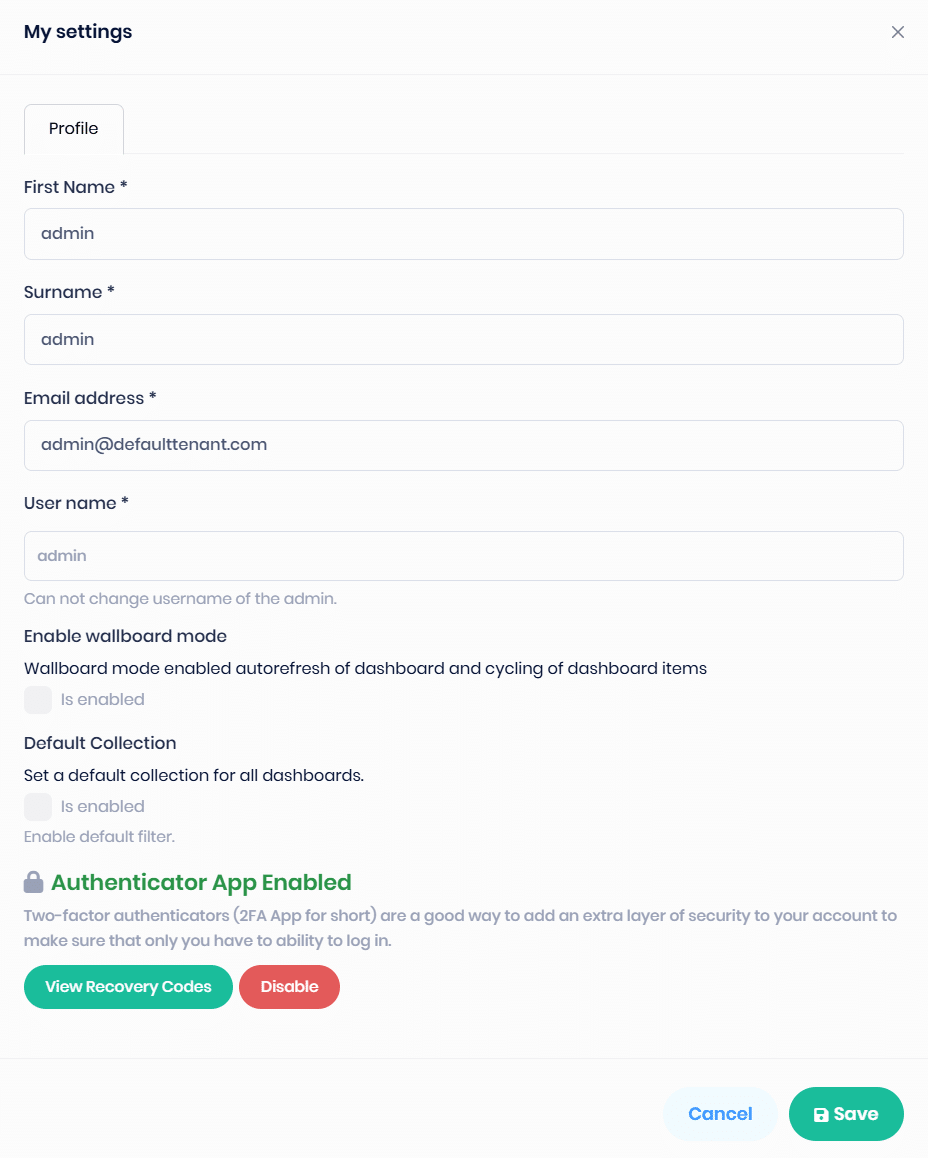
Task: Enable the wallboard mode checkbox
Action: 38,700
